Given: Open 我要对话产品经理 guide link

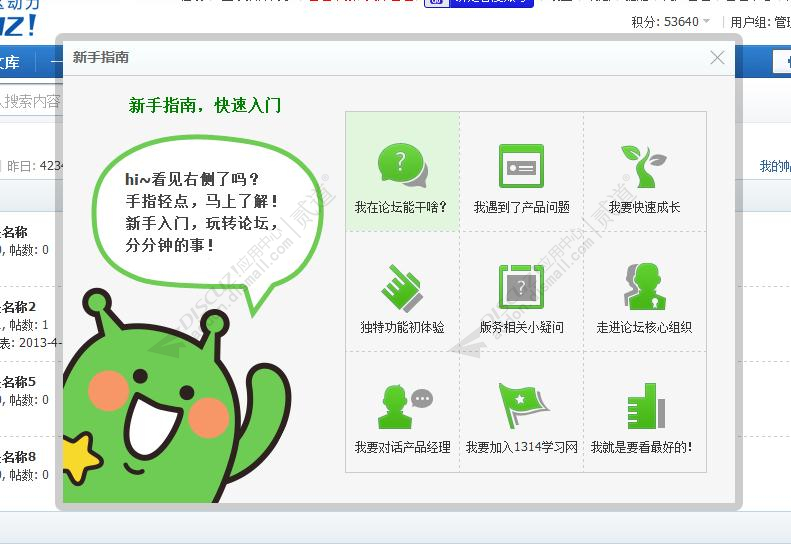Looking at the screenshot, I should (402, 447).
